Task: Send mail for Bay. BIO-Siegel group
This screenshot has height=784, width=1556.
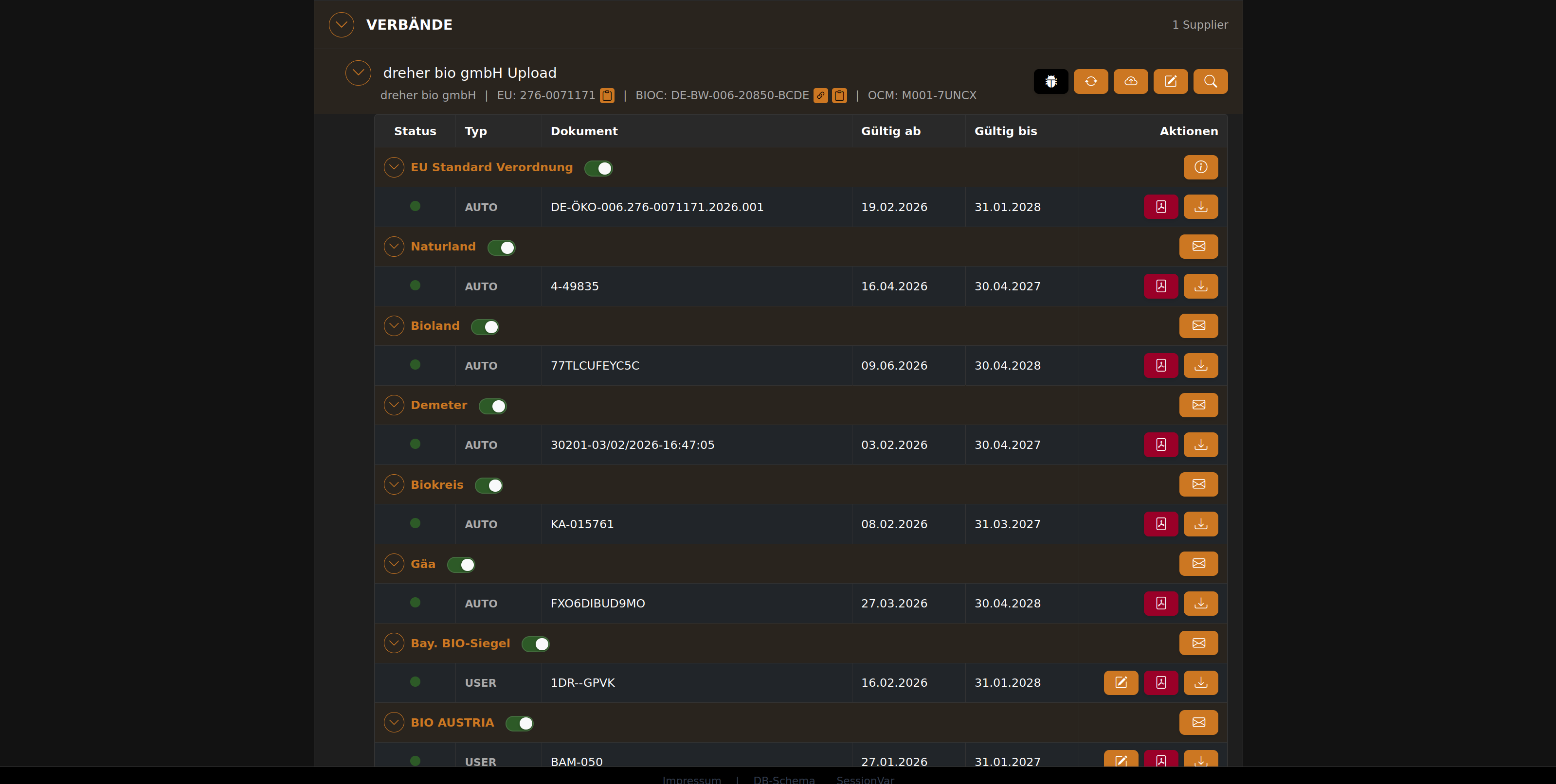Action: click(1198, 643)
